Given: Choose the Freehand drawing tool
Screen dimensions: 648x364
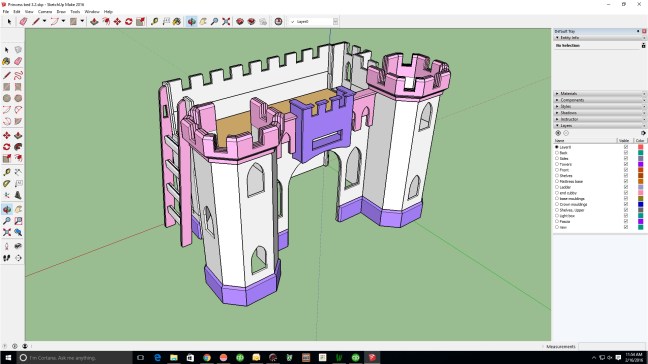Looking at the screenshot, I should tap(18, 75).
